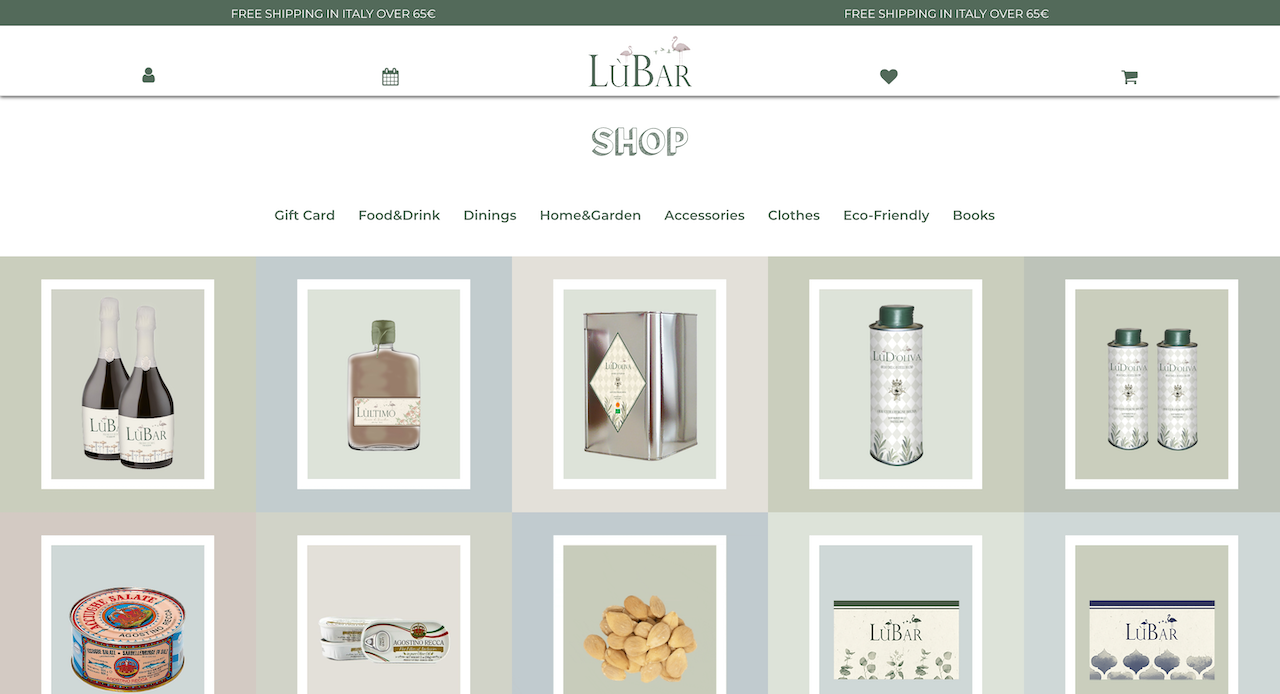Go home via LùBar flamingo logo
Image resolution: width=1280 pixels, height=694 pixels.
640,62
